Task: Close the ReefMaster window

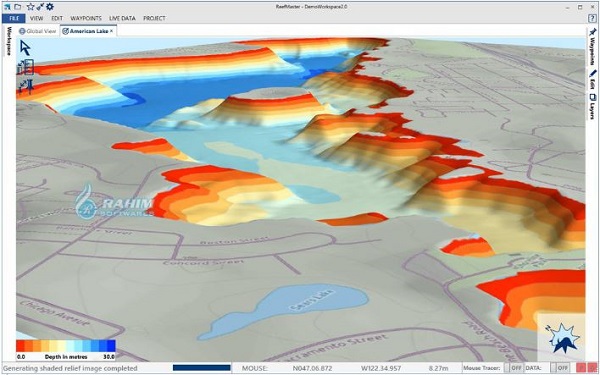Action: [x=592, y=7]
